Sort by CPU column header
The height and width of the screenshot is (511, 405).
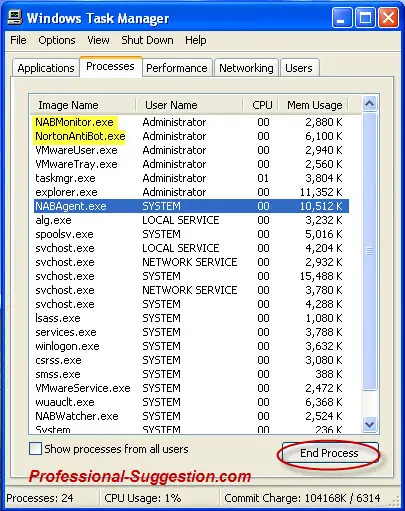coord(261,105)
